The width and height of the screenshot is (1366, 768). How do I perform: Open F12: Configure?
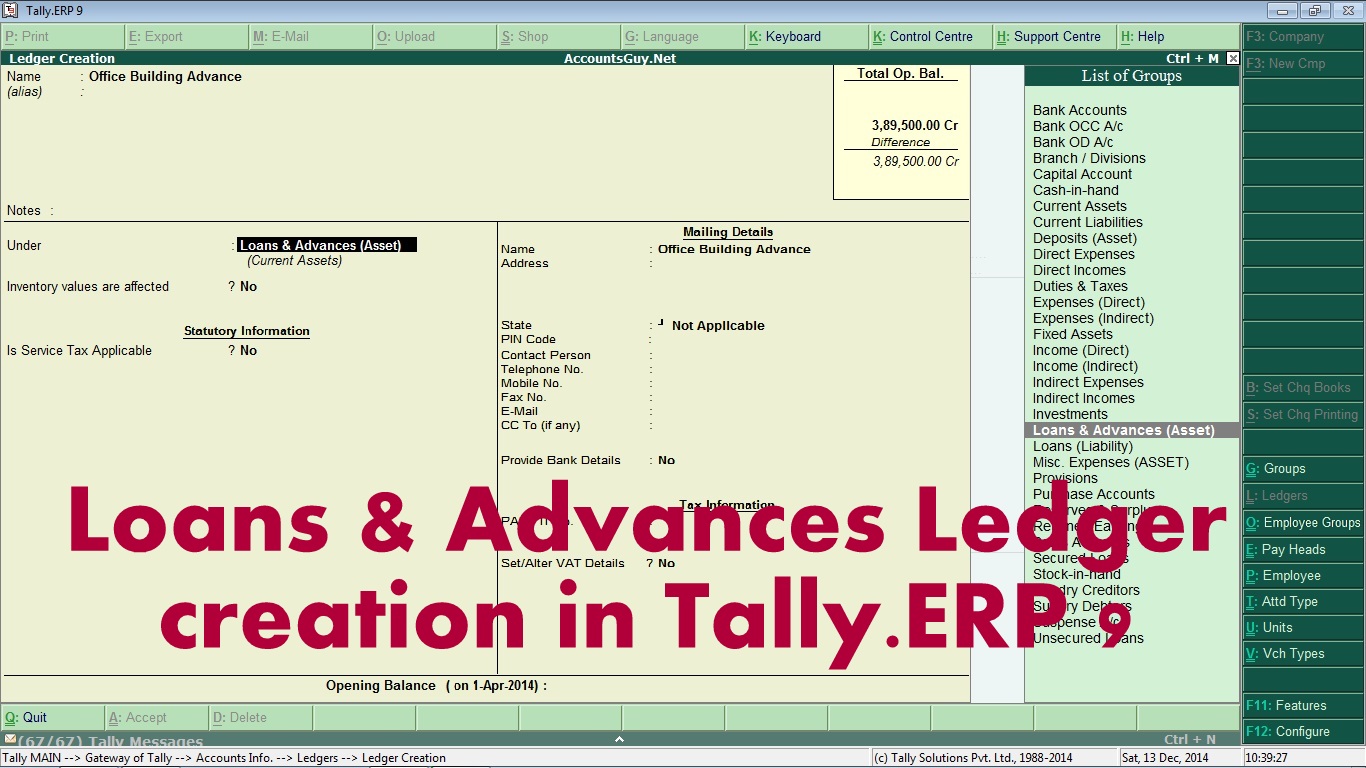[1303, 732]
